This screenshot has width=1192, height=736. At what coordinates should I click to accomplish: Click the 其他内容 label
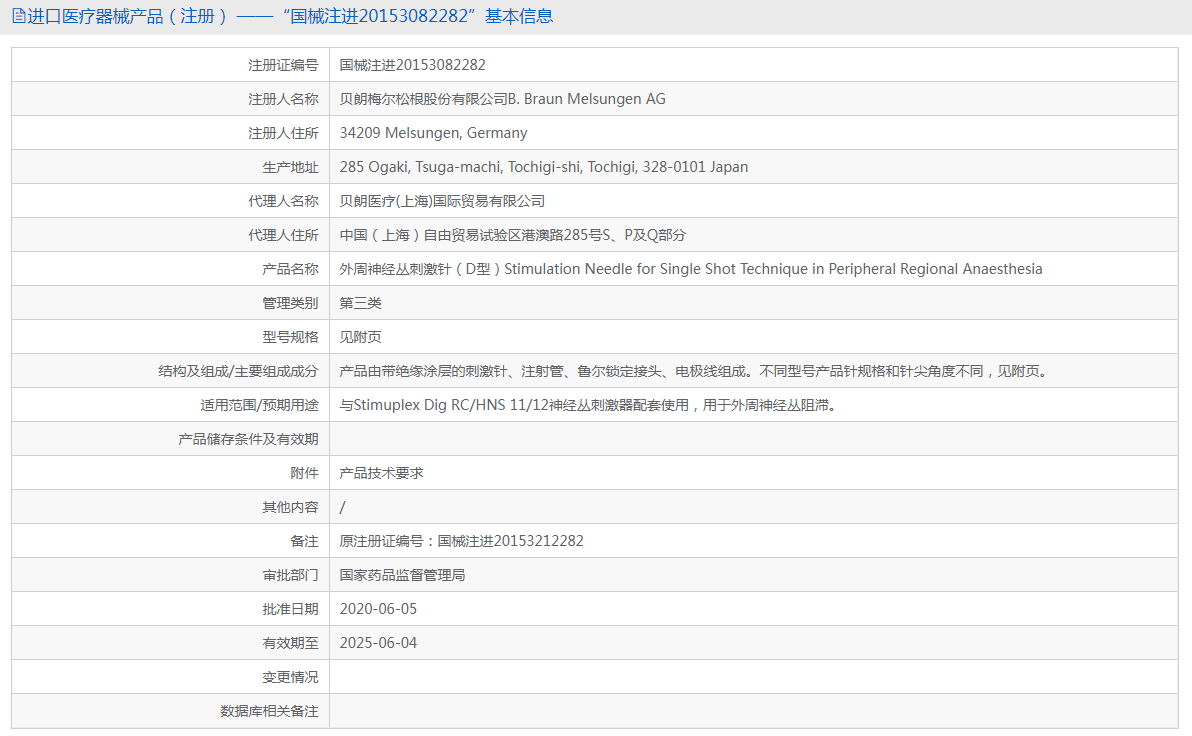[x=290, y=507]
